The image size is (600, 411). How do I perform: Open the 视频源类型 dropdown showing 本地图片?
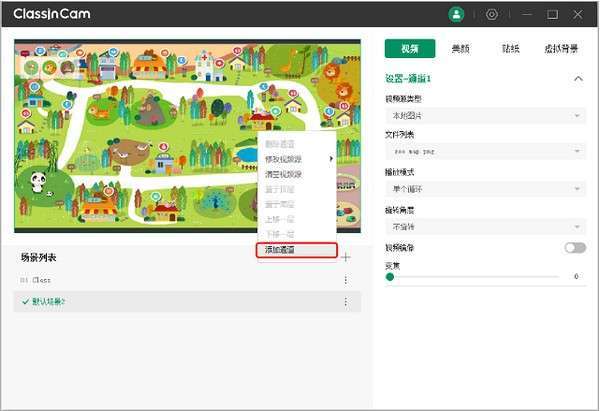[485, 115]
